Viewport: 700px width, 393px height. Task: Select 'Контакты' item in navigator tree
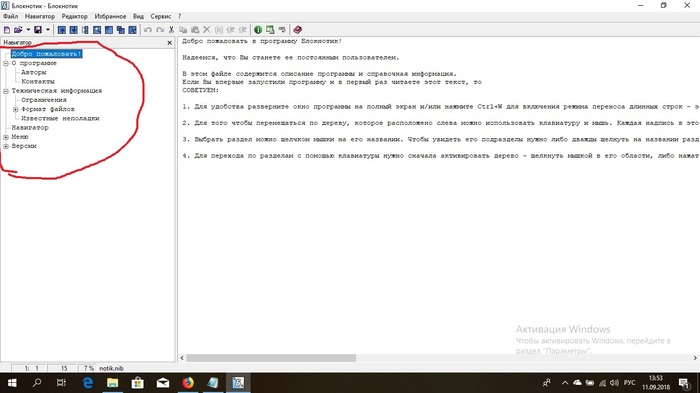click(x=38, y=82)
